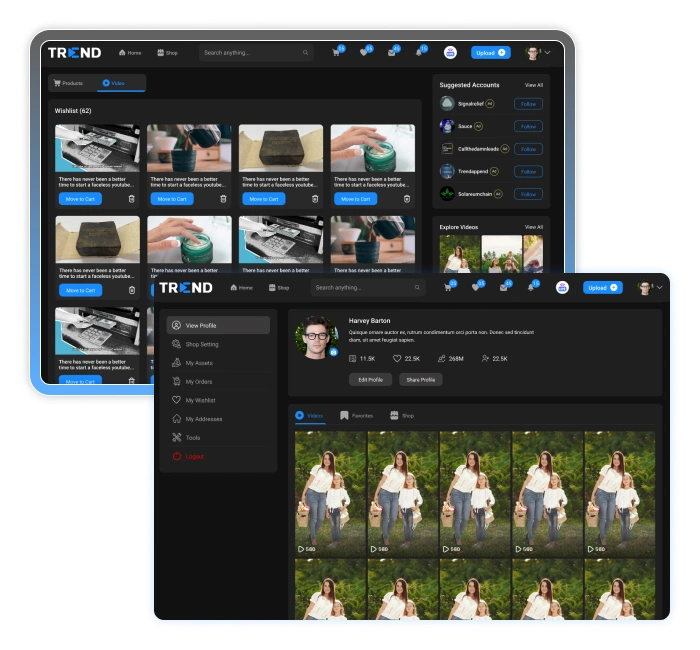Focus search field in profile window
The image size is (700, 650).
[368, 288]
